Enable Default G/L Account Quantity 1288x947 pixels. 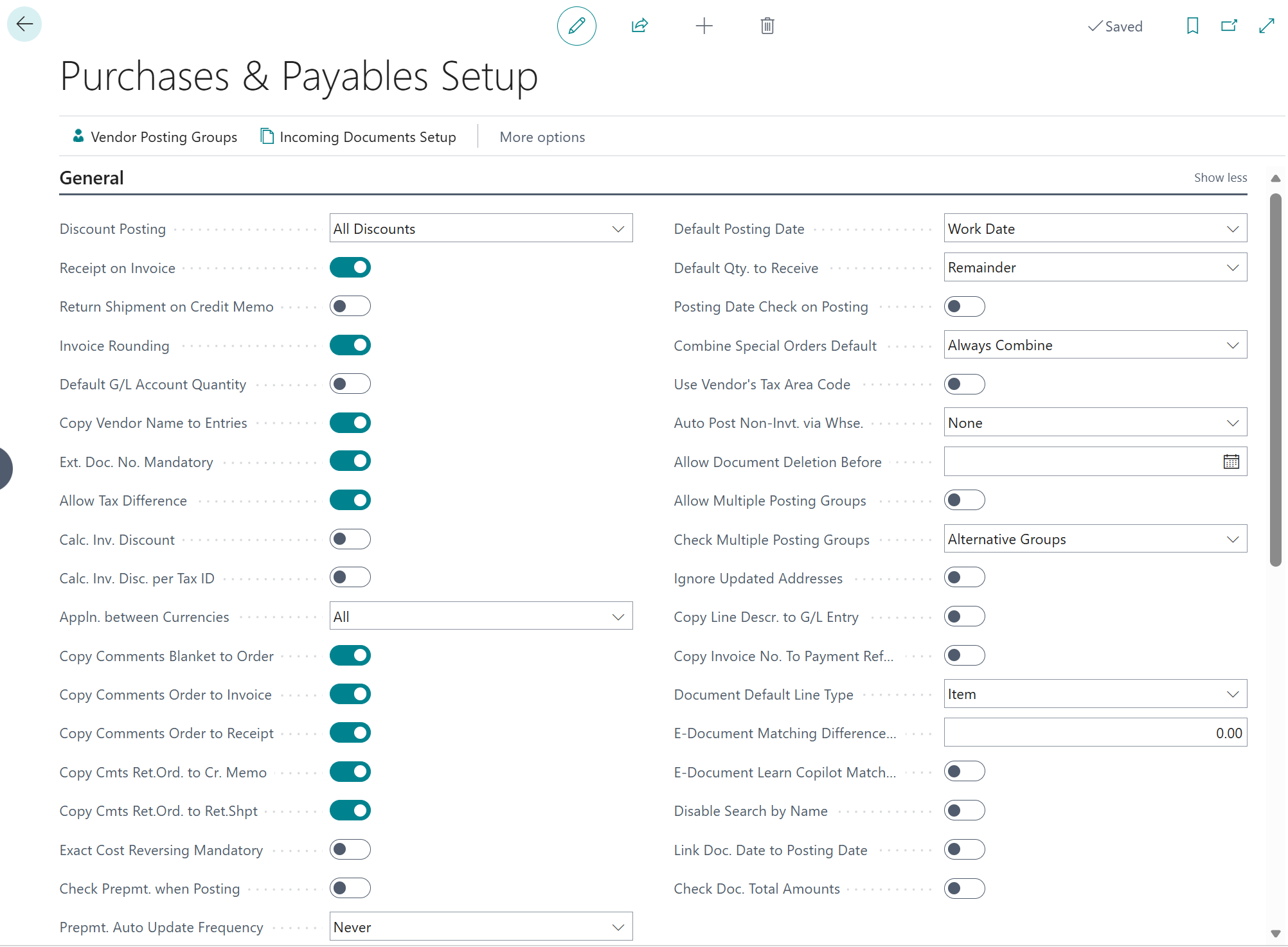pos(350,384)
